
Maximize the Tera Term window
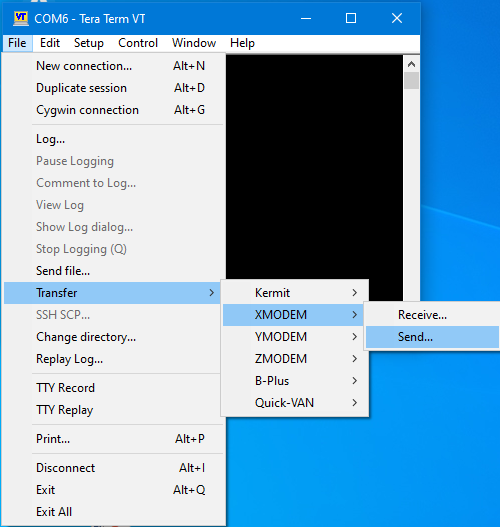click(x=351, y=18)
